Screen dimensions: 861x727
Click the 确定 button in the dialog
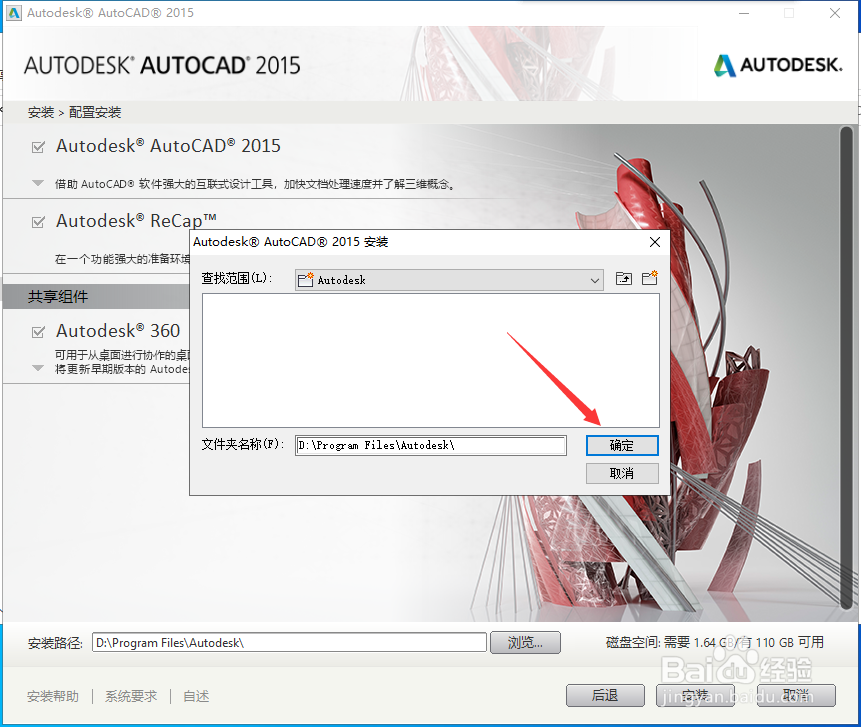coord(622,445)
